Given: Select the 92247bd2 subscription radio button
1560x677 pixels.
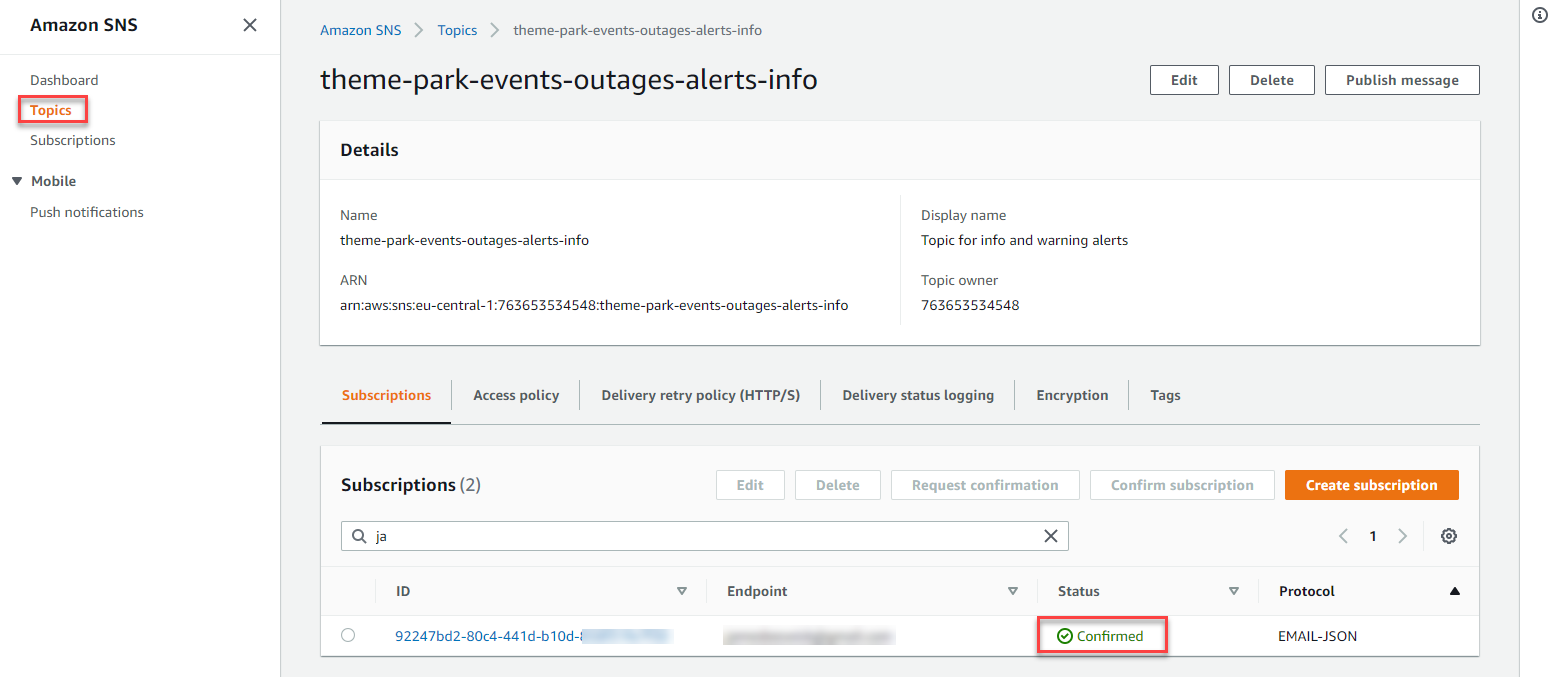Looking at the screenshot, I should tap(348, 635).
